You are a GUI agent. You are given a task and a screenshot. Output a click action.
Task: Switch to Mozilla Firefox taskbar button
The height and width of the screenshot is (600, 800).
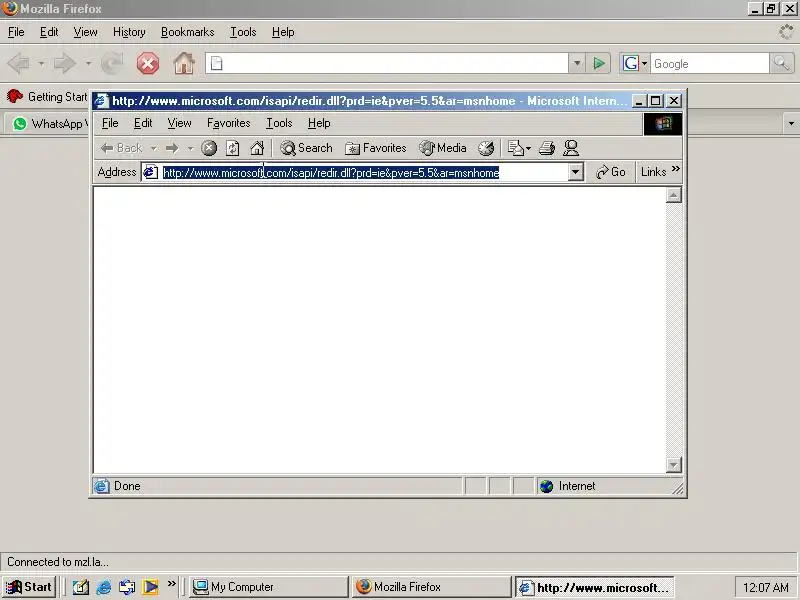coord(431,587)
